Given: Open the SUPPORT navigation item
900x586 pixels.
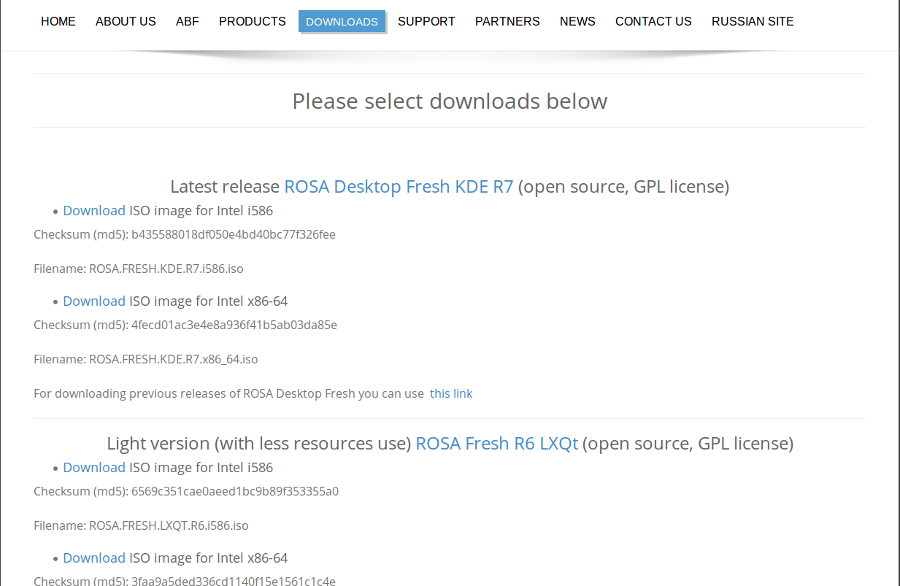Looking at the screenshot, I should click(x=426, y=21).
